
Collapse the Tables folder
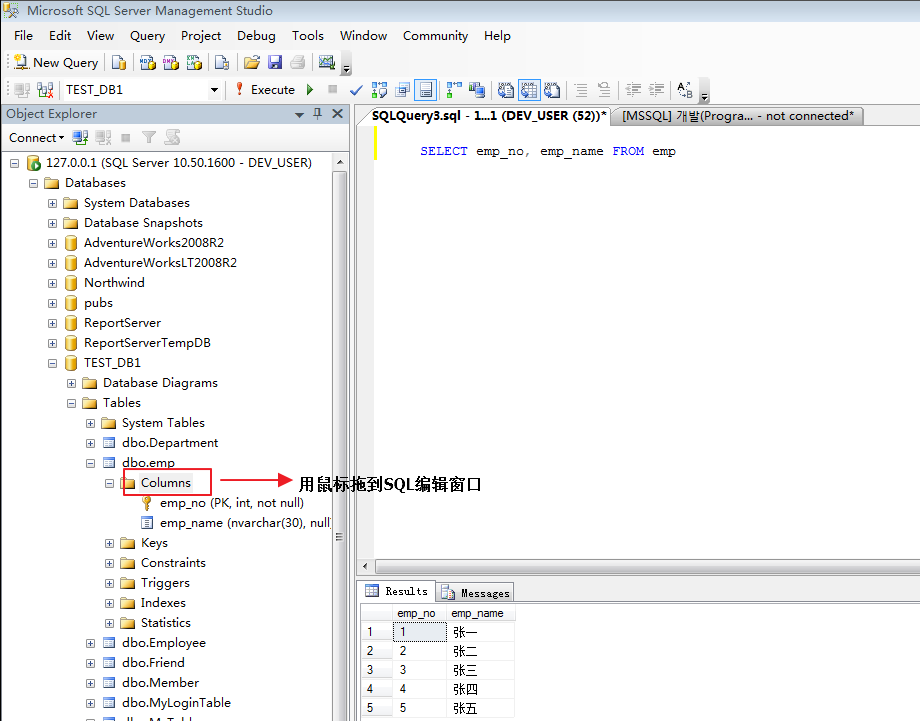(72, 403)
